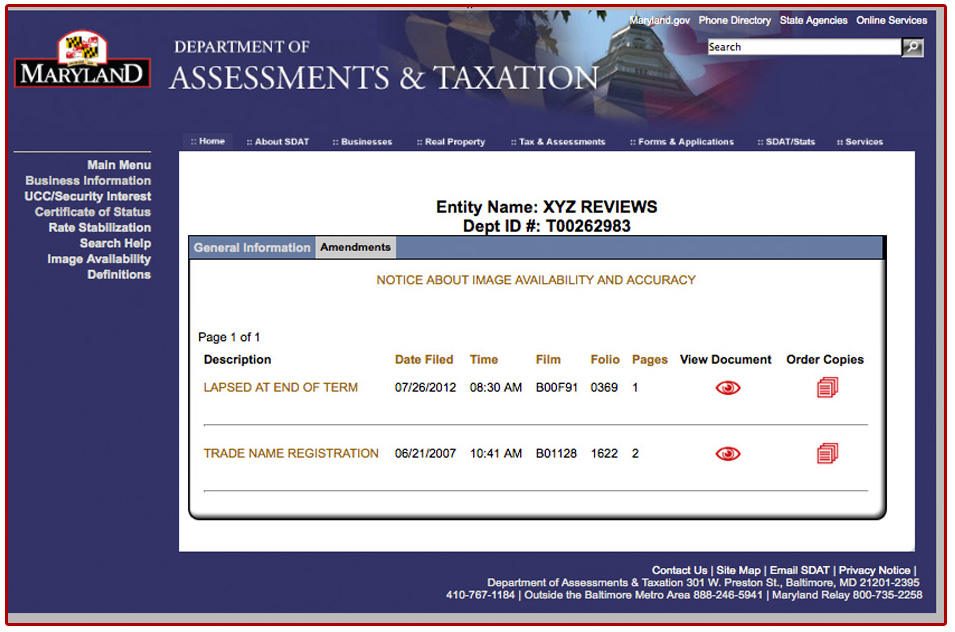Open the Home navigation item
The image size is (955, 632).
click(208, 141)
